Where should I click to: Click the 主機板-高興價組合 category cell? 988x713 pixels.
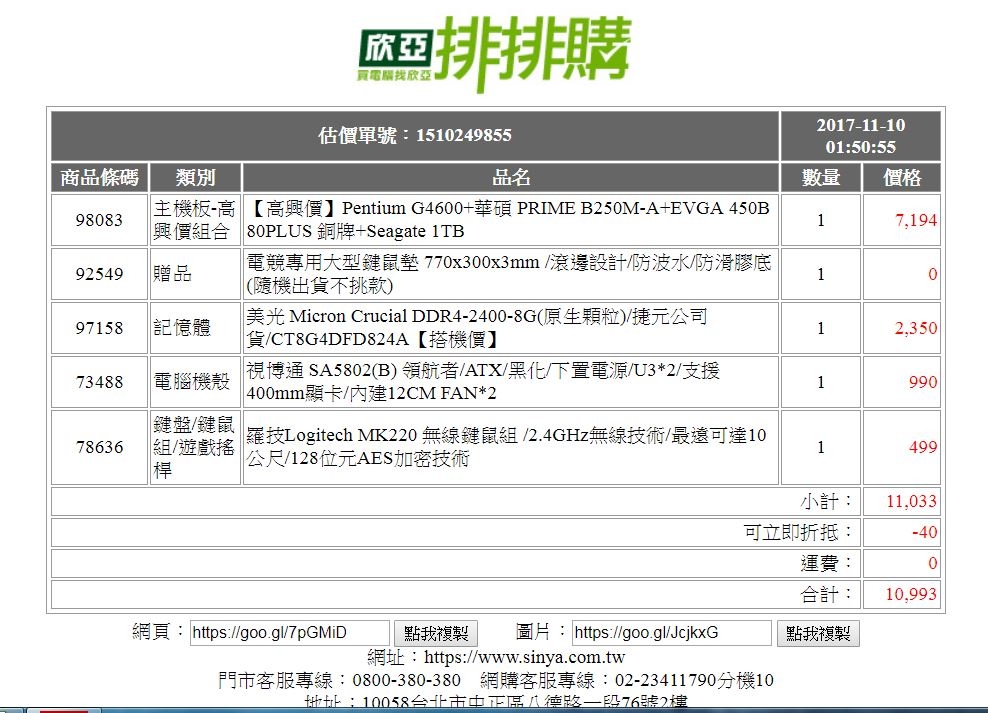tap(195, 220)
